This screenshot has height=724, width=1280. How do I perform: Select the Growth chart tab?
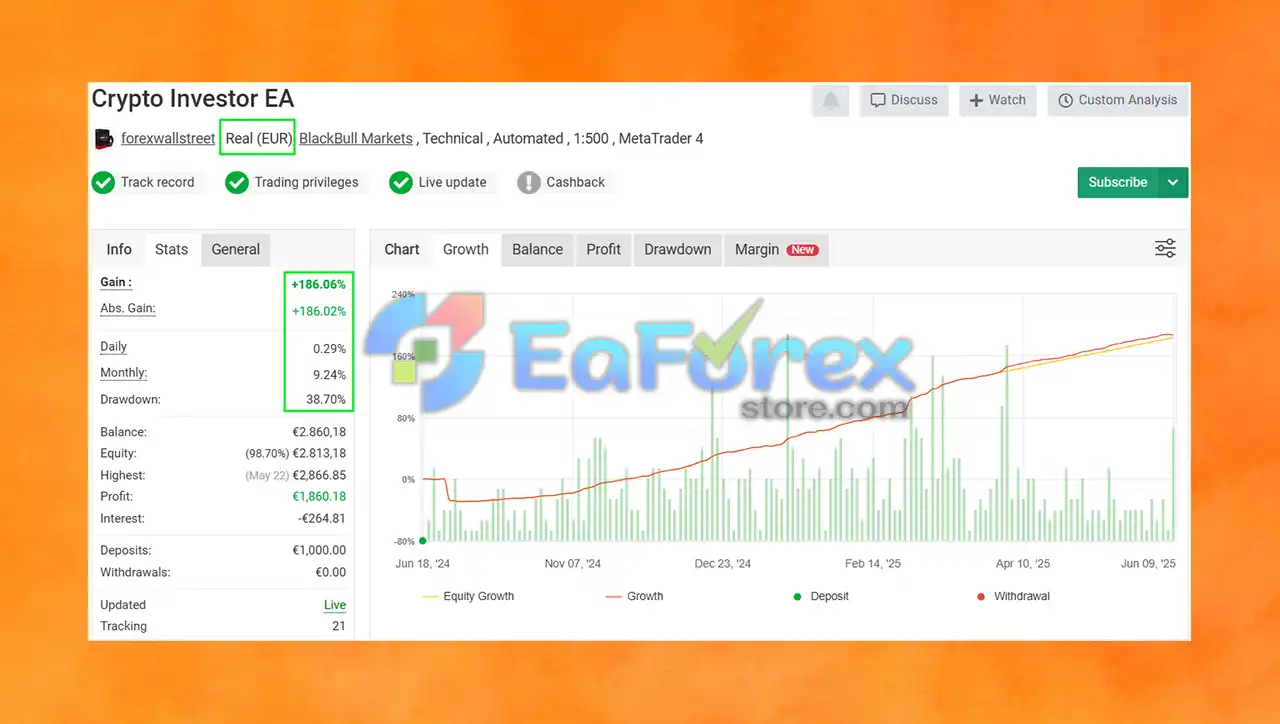(x=466, y=249)
